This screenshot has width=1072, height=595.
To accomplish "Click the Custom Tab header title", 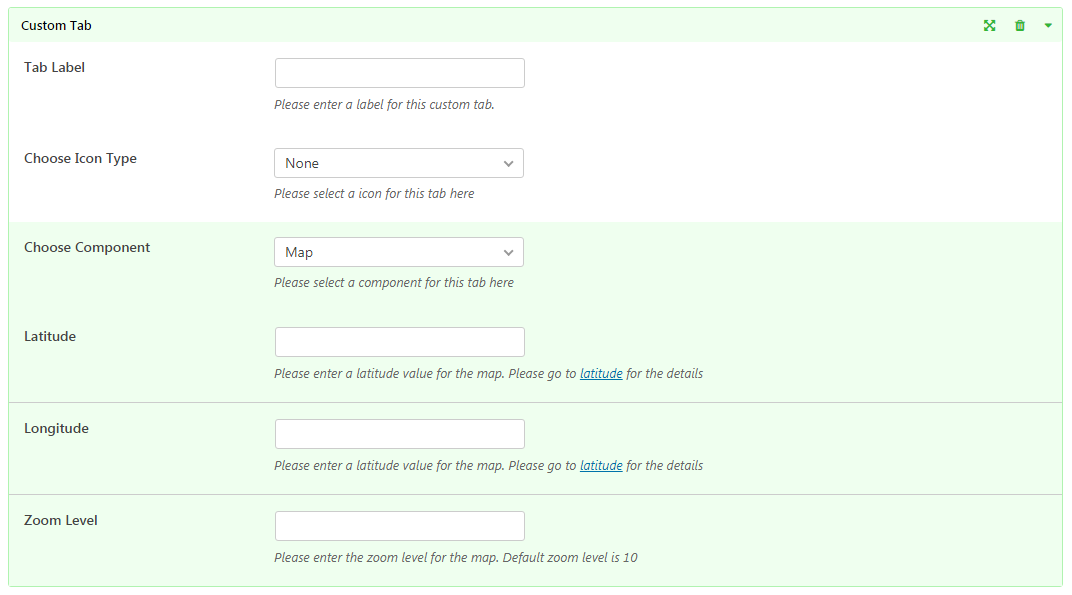I will (56, 25).
